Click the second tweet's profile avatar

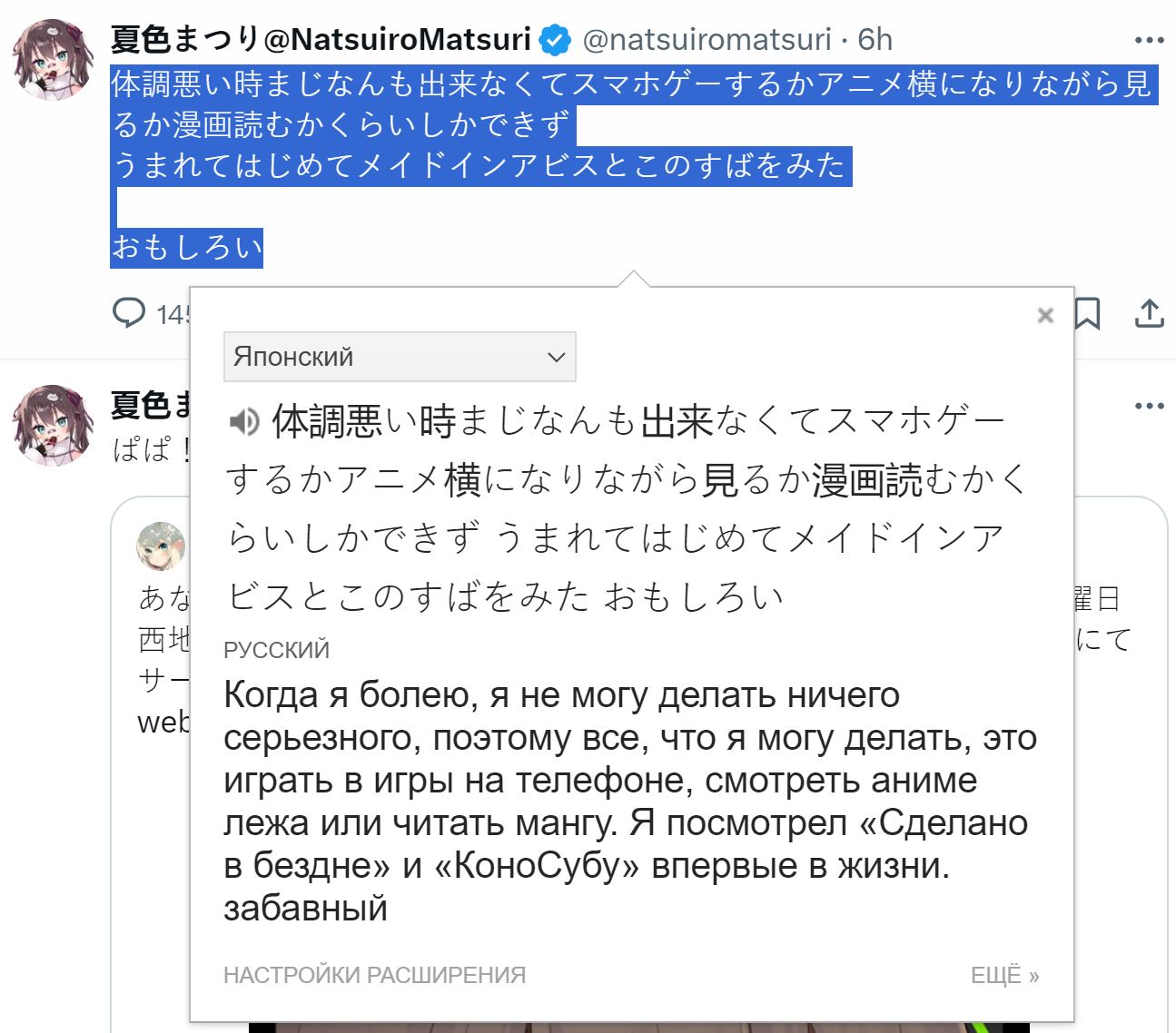coord(54,425)
